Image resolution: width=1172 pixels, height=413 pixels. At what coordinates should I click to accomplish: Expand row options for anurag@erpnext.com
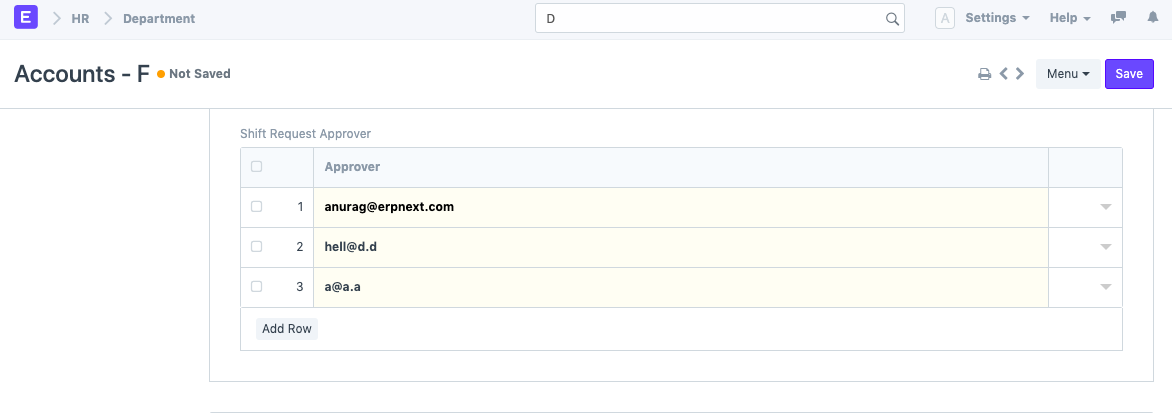pos(1105,207)
